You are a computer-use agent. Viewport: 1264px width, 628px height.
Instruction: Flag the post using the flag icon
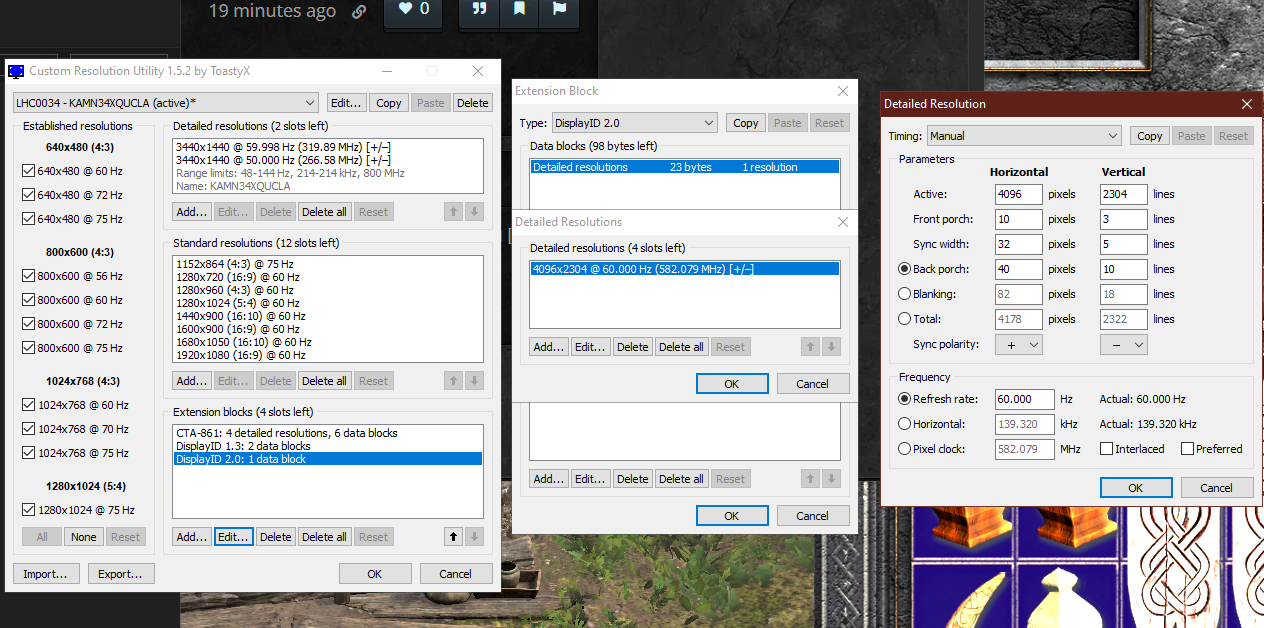pos(558,9)
